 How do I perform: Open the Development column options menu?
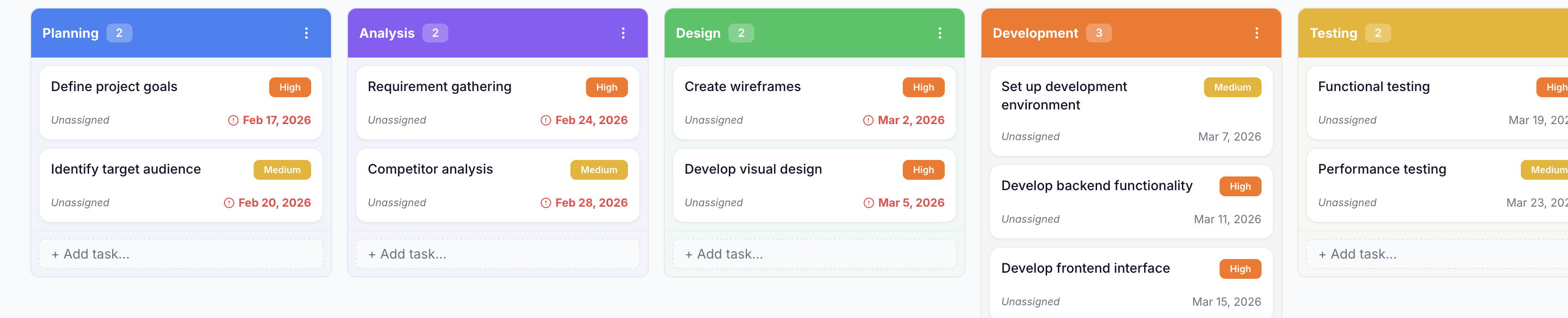click(x=1256, y=33)
